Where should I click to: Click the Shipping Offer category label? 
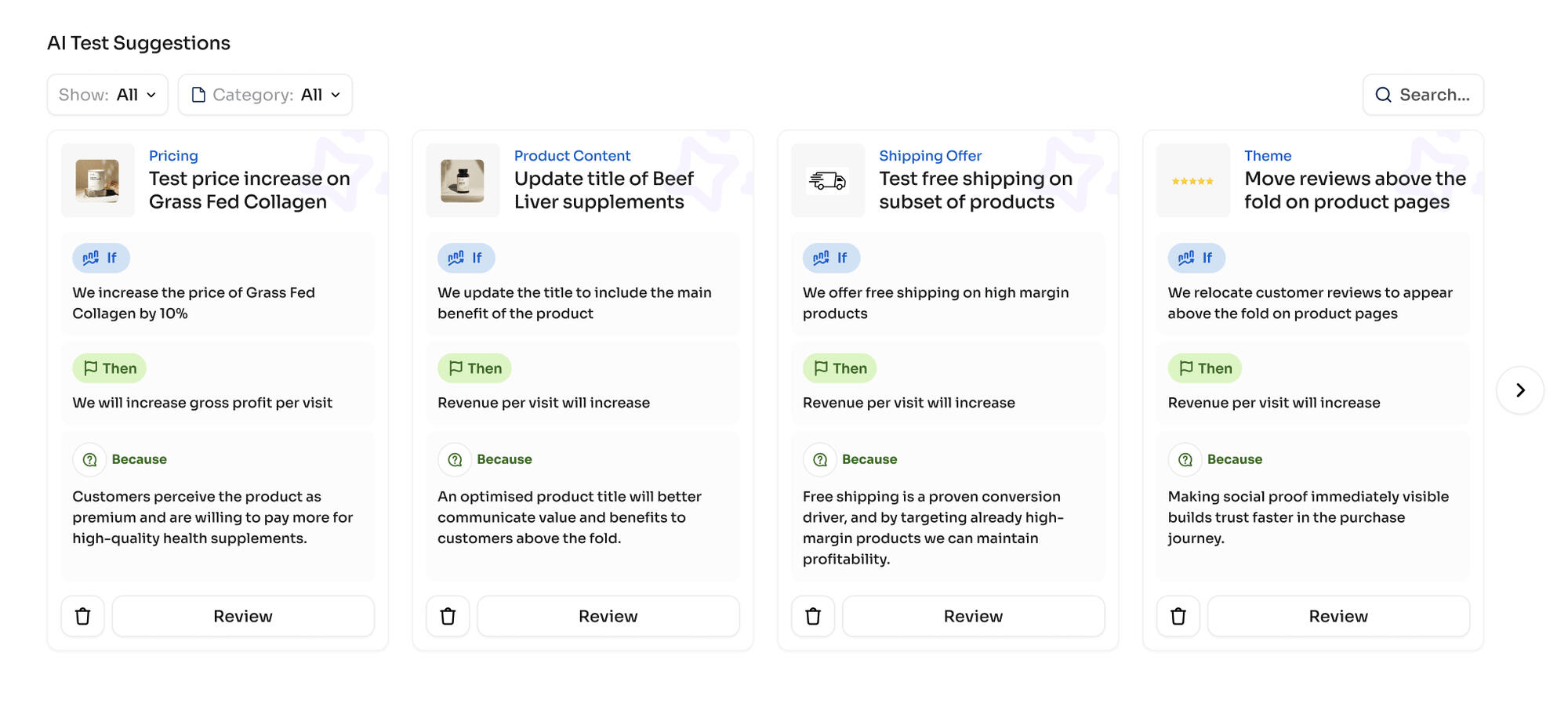point(930,156)
